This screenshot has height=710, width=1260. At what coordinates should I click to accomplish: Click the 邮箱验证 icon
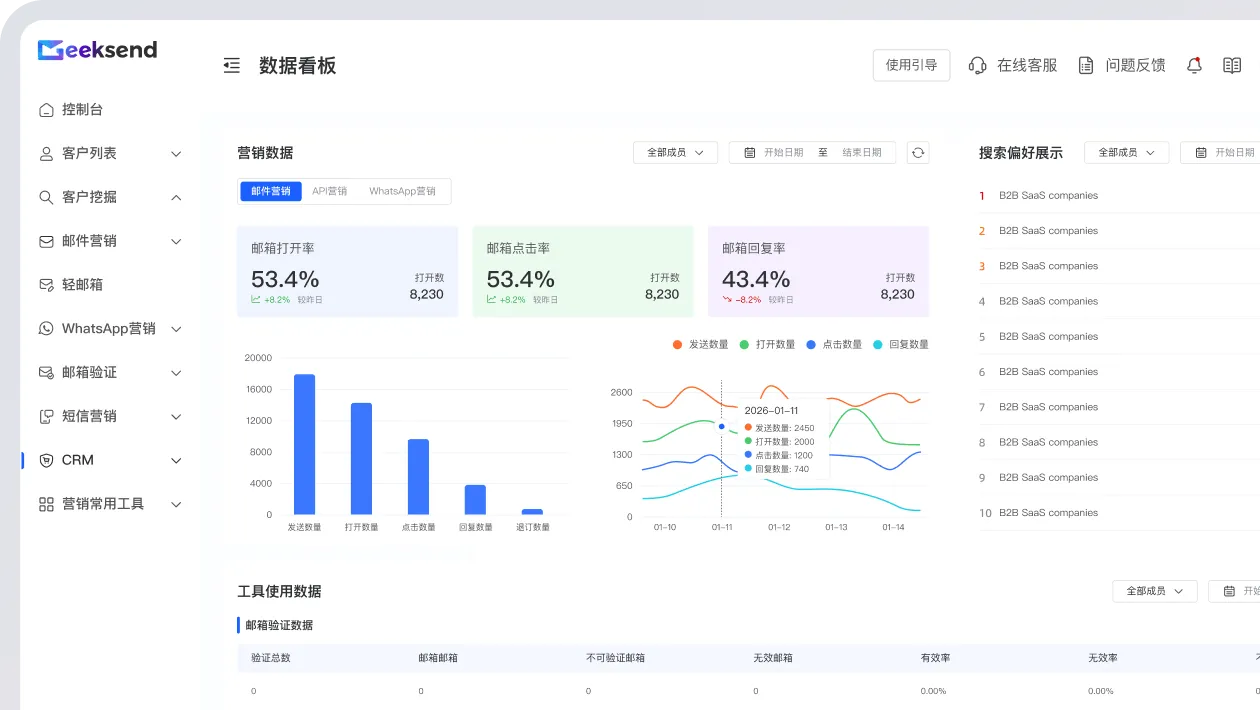46,373
